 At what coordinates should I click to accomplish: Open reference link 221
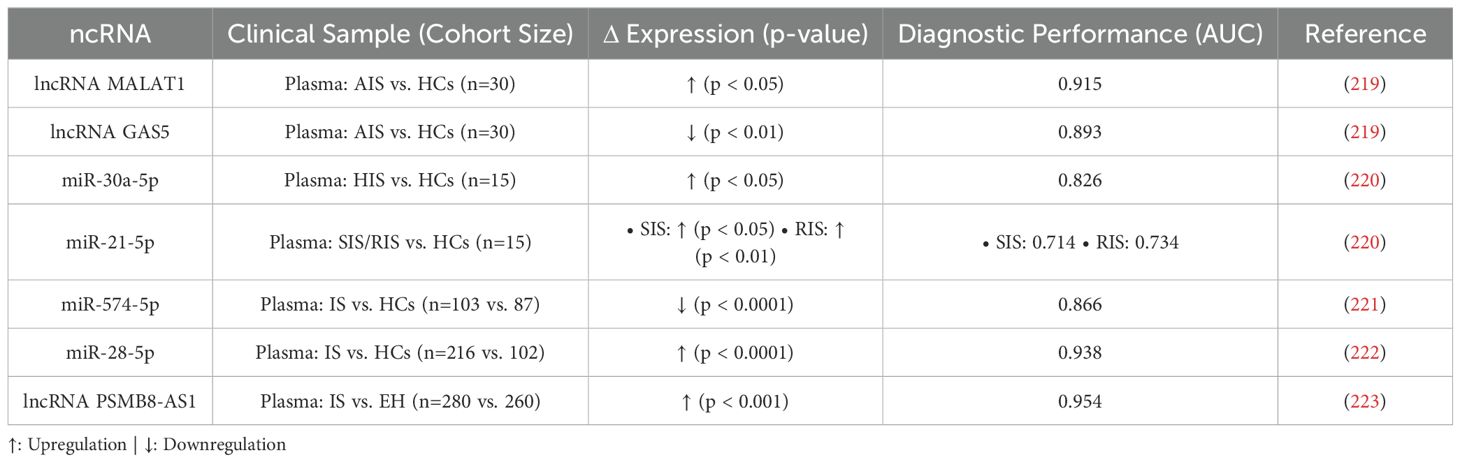coord(1366,304)
